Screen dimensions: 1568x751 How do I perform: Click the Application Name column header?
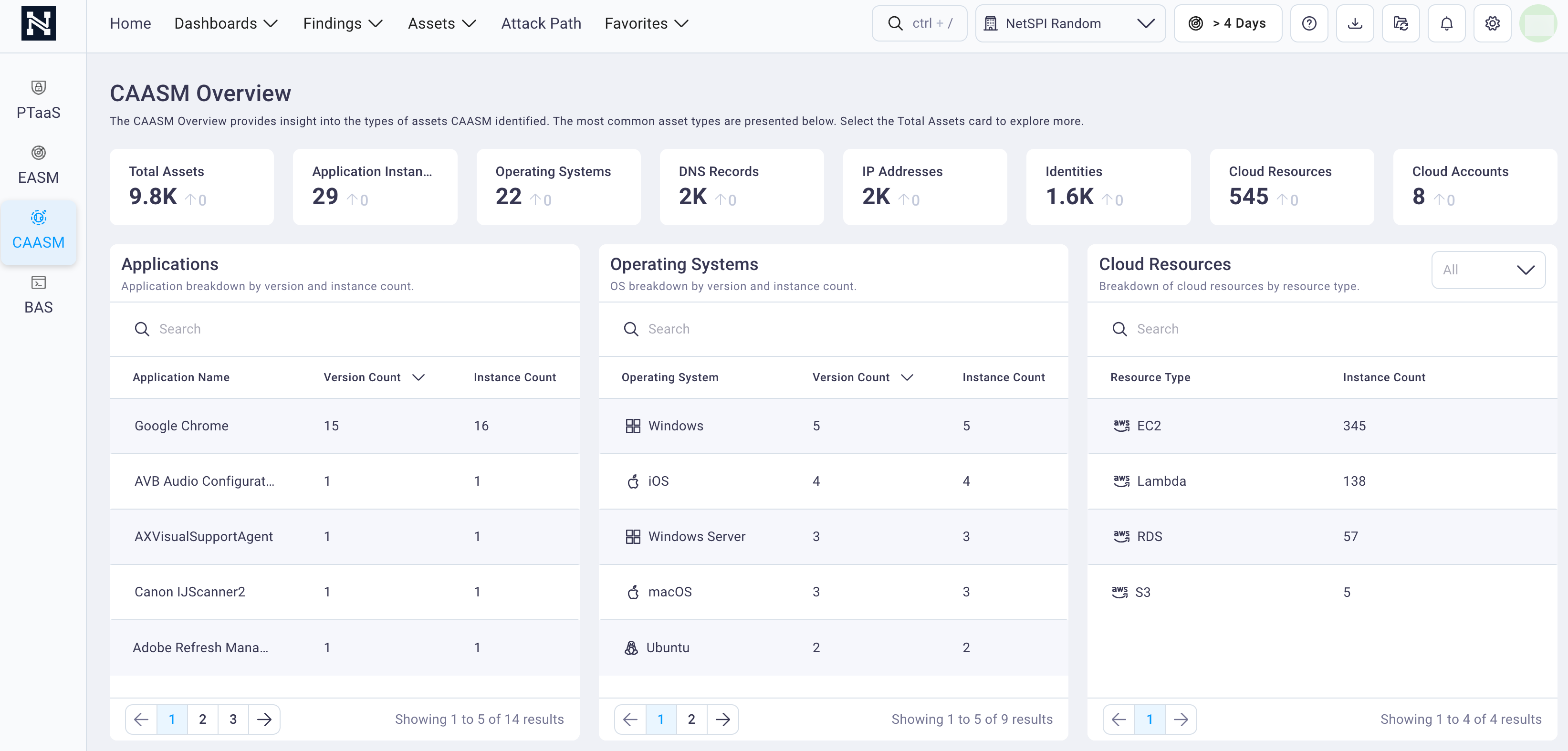(x=181, y=377)
